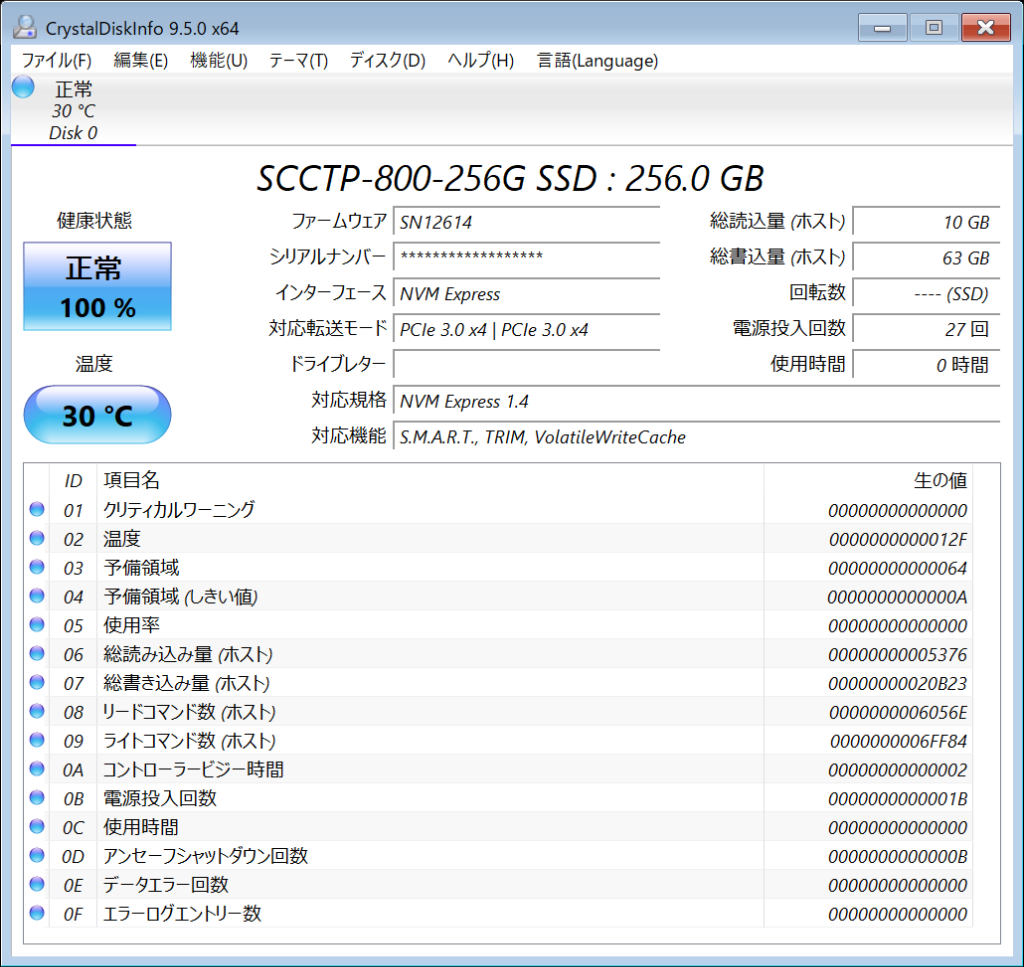Click raw value 00000000005376

pos(898,654)
